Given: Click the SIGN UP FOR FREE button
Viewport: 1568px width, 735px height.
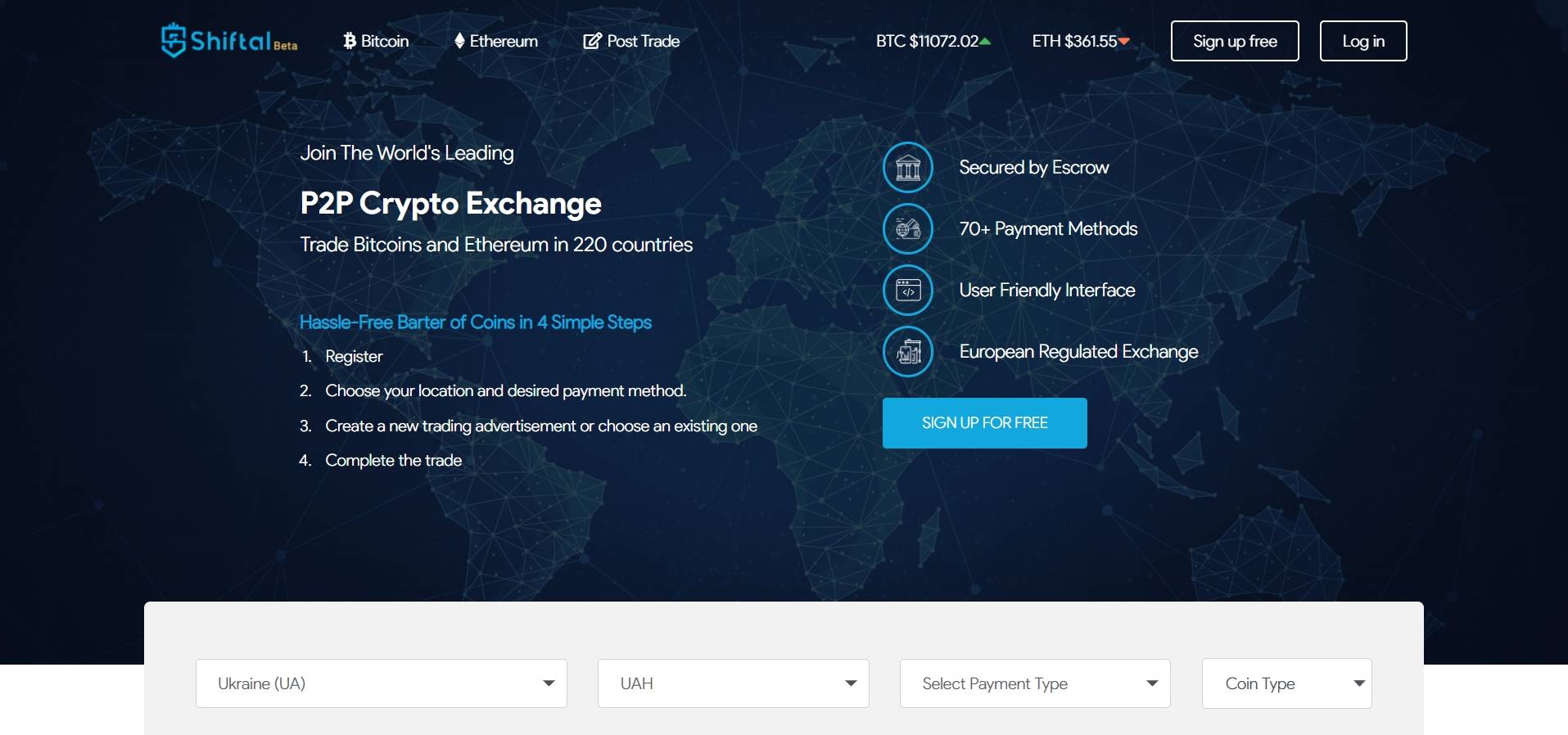Looking at the screenshot, I should (x=985, y=423).
